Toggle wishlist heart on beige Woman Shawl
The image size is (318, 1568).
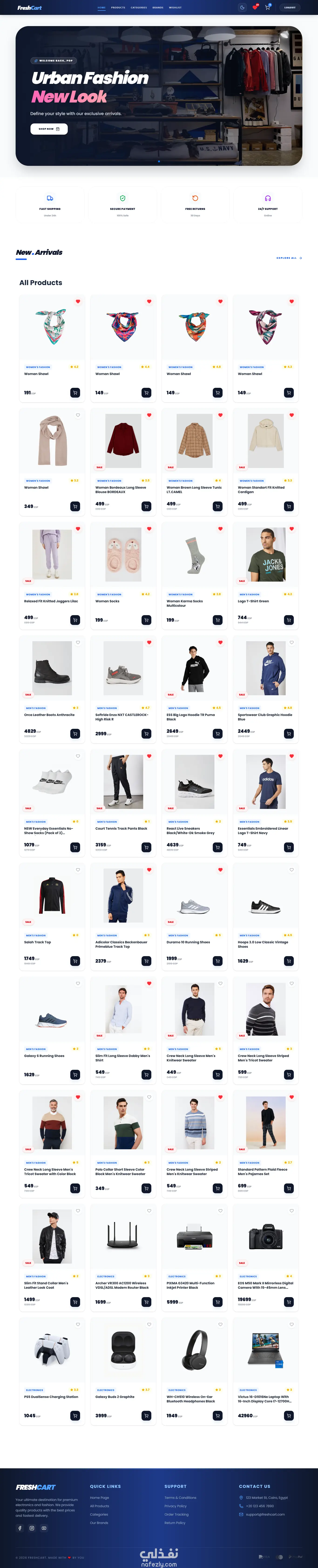pyautogui.click(x=78, y=415)
